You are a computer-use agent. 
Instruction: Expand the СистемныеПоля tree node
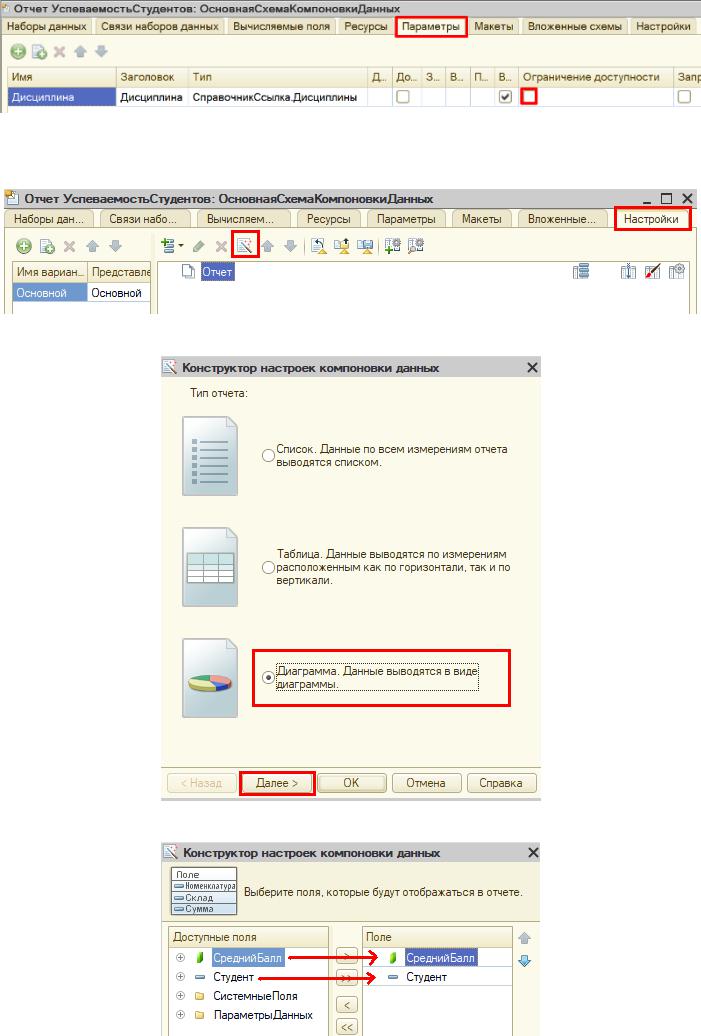pyautogui.click(x=181, y=996)
